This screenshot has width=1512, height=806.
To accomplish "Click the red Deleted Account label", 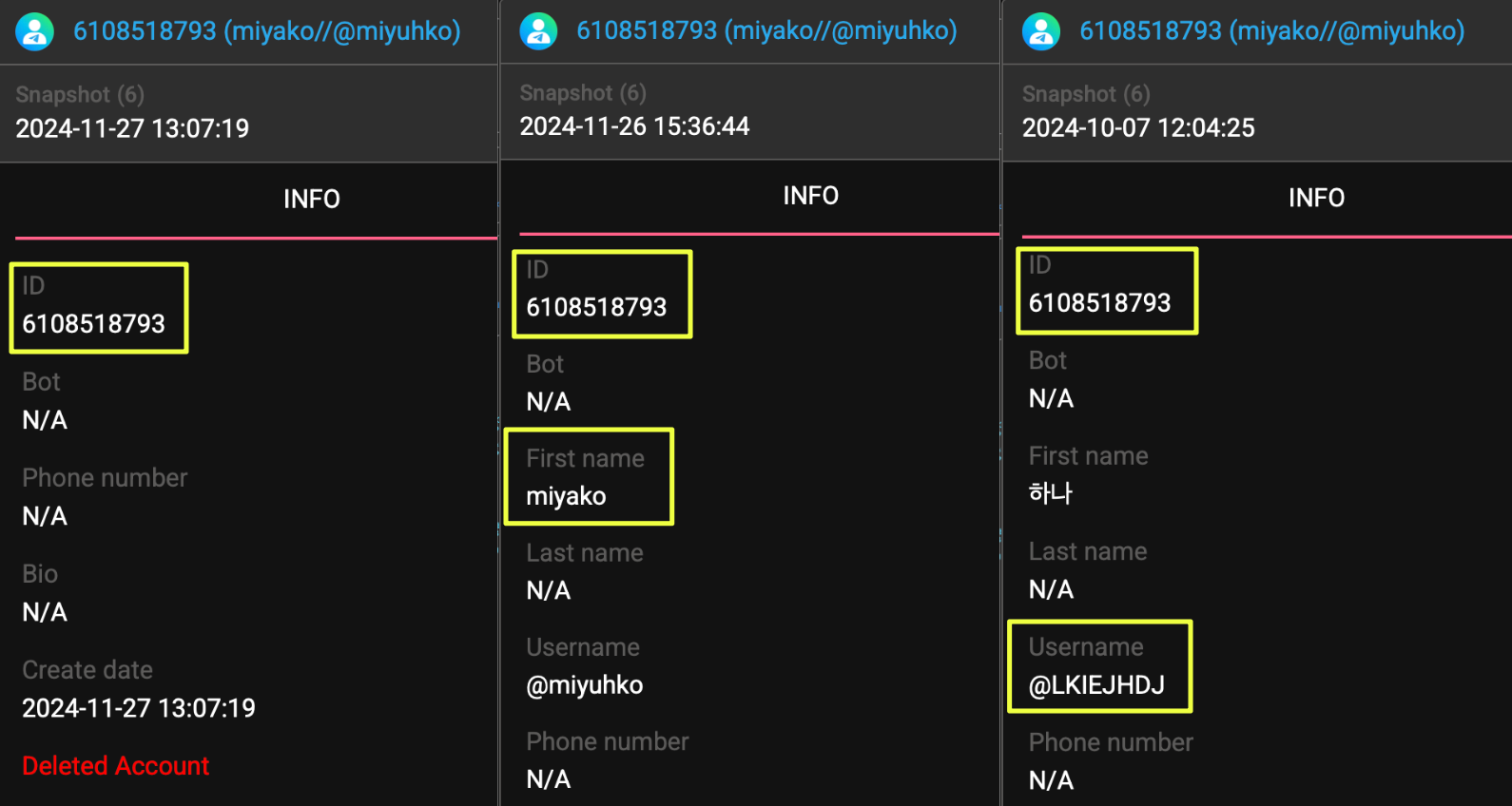I will click(115, 766).
